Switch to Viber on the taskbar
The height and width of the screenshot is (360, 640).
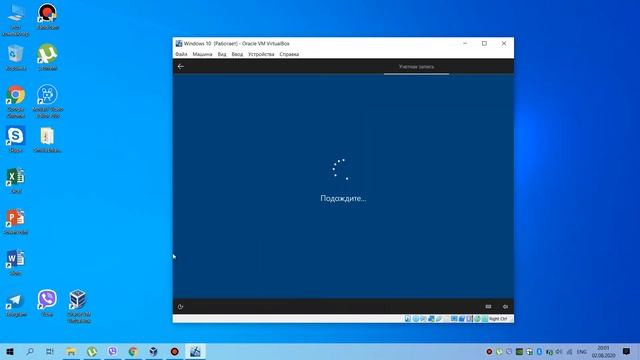tap(113, 351)
